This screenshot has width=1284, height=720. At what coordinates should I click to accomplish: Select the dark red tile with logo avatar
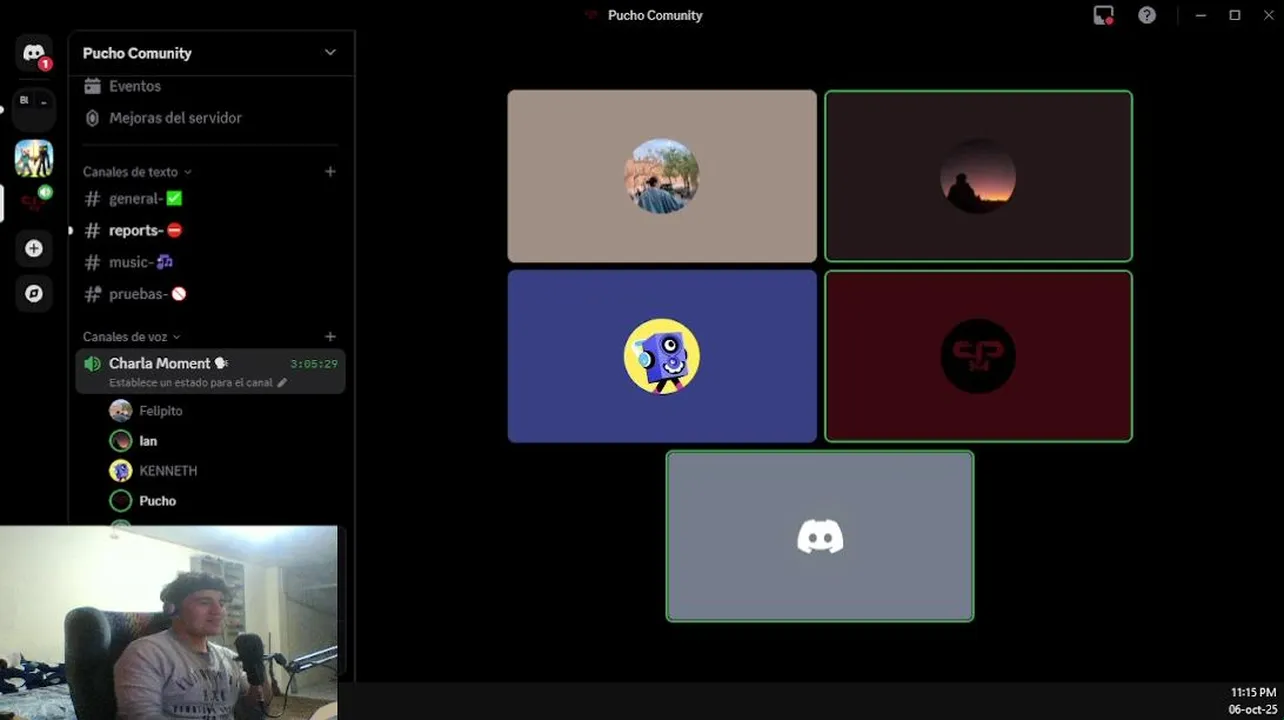click(978, 356)
